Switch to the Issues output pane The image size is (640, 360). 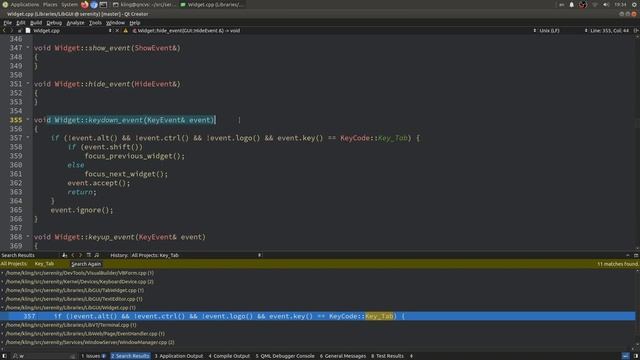93,356
